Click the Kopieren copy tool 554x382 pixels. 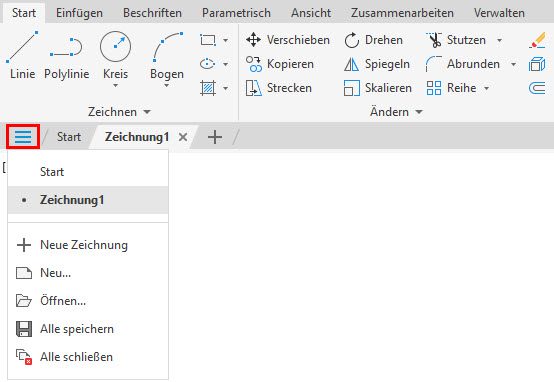point(280,64)
